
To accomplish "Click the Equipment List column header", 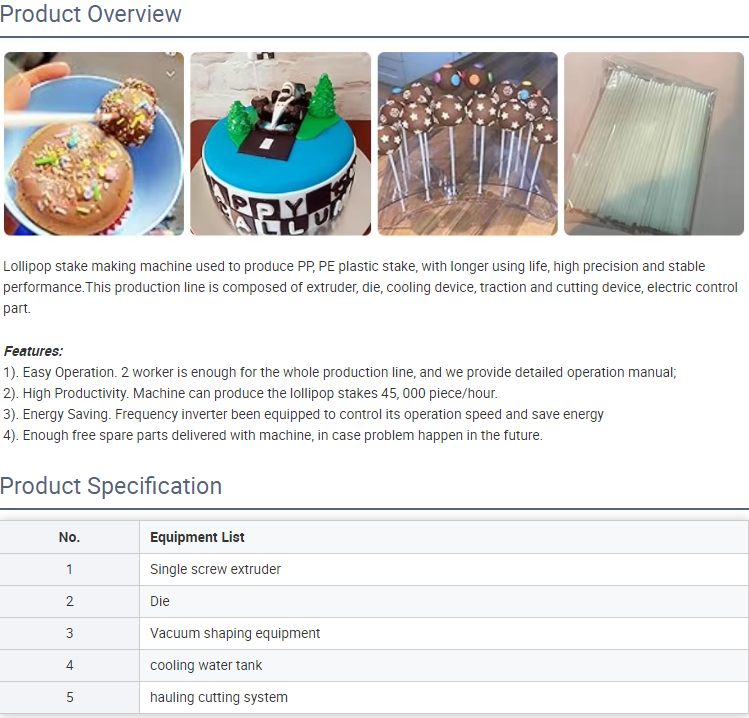I will pos(197,537).
